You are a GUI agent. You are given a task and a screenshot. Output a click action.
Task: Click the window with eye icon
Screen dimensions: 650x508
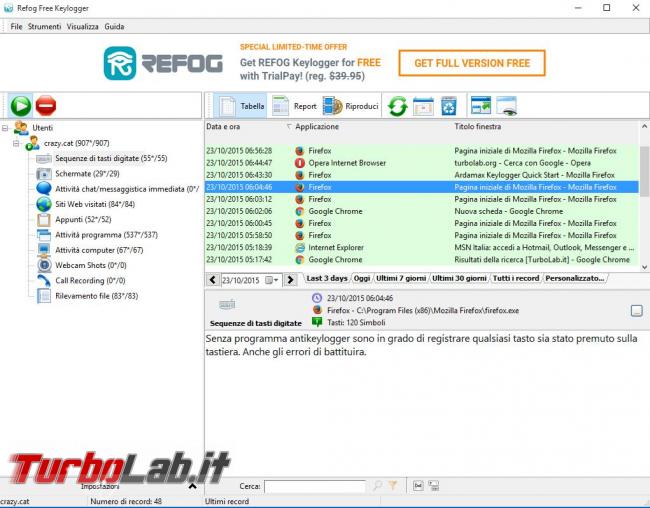click(507, 105)
